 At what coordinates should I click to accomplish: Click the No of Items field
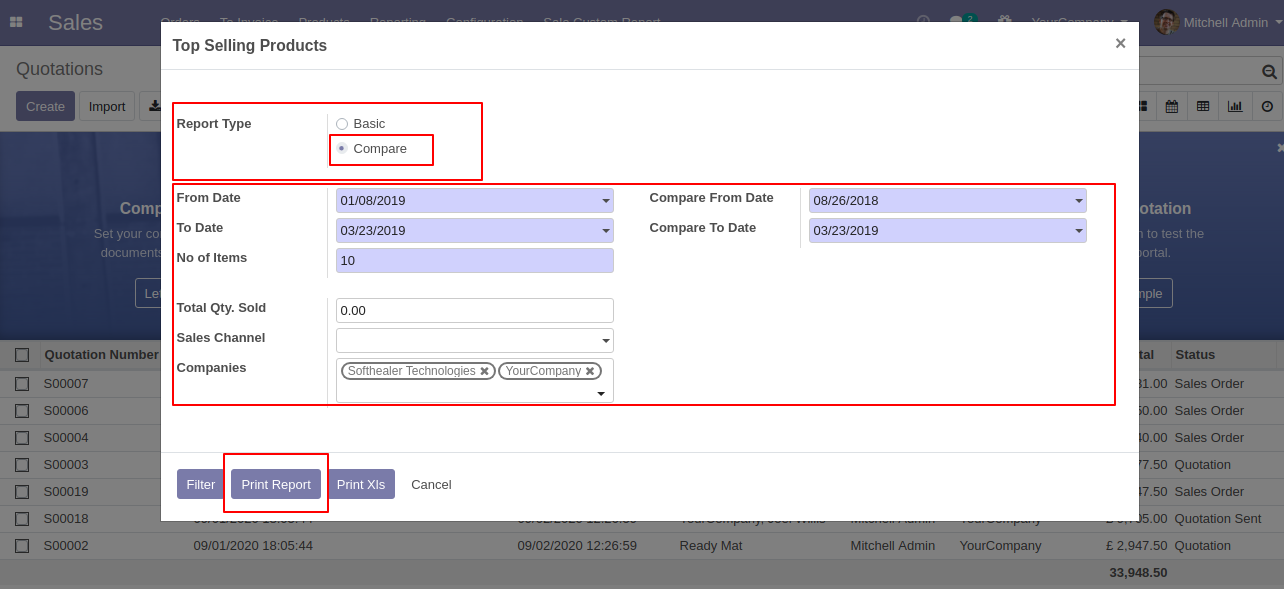pyautogui.click(x=475, y=261)
